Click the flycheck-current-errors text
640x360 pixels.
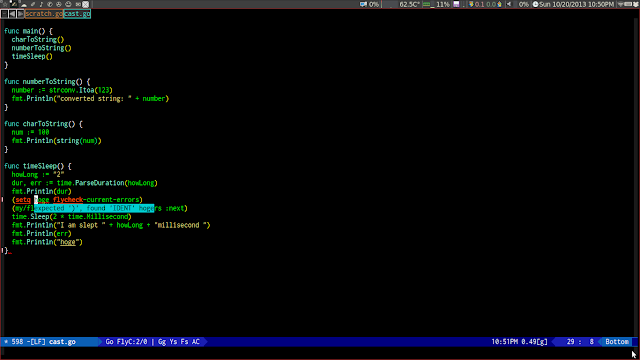point(96,200)
